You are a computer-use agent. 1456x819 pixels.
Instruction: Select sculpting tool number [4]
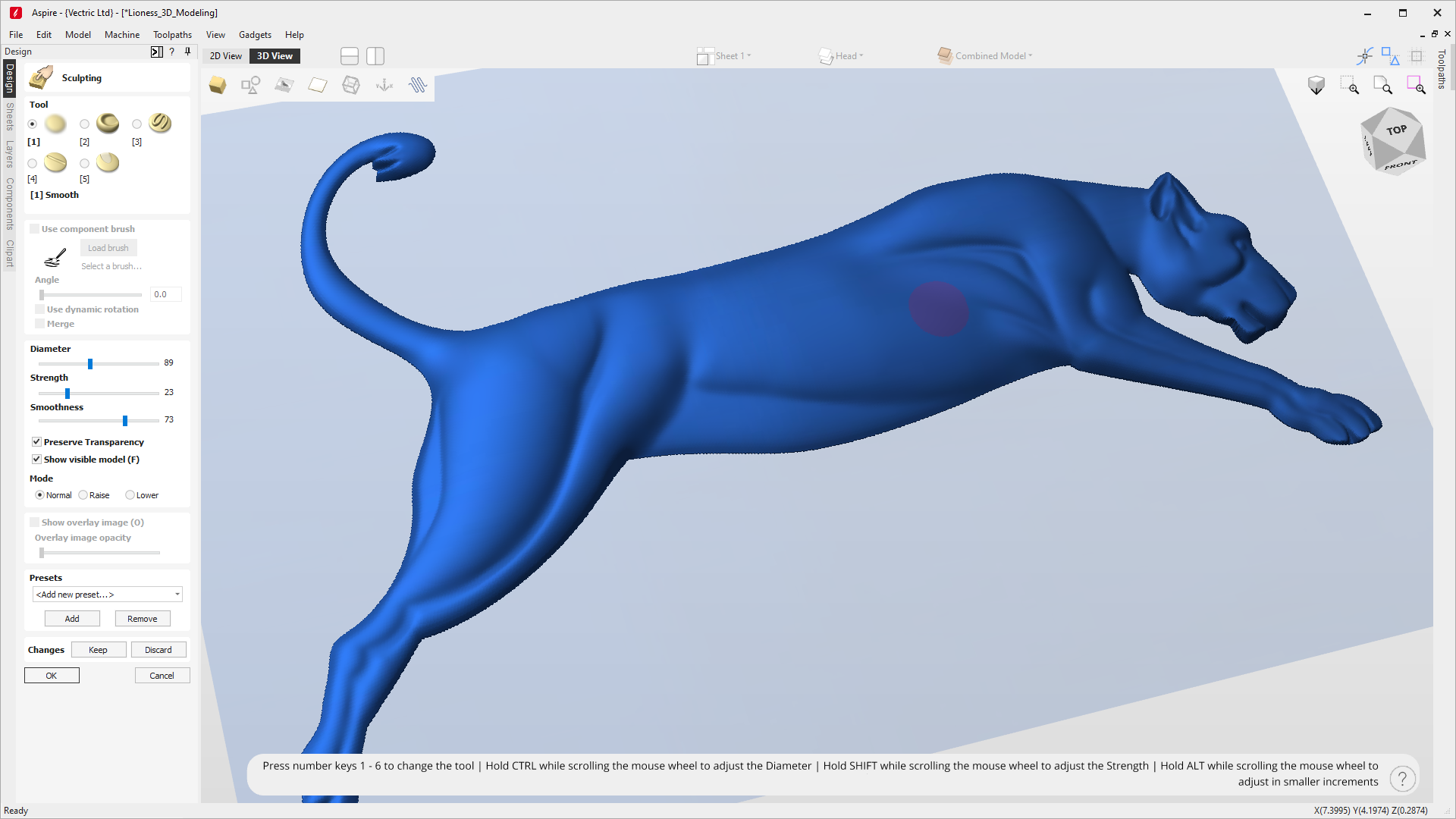(x=32, y=164)
